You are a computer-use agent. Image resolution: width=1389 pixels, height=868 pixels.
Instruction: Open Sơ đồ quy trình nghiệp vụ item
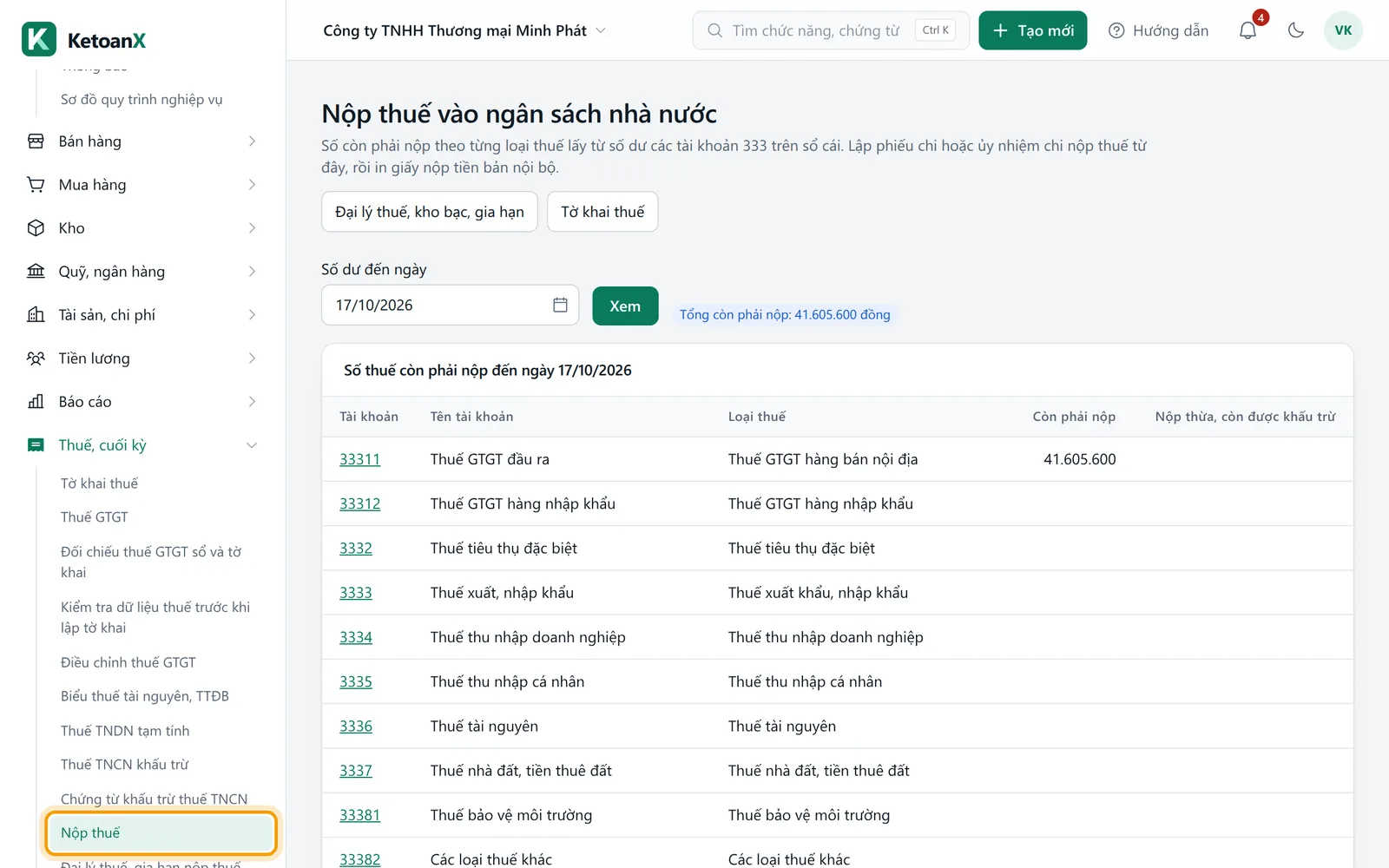(142, 100)
